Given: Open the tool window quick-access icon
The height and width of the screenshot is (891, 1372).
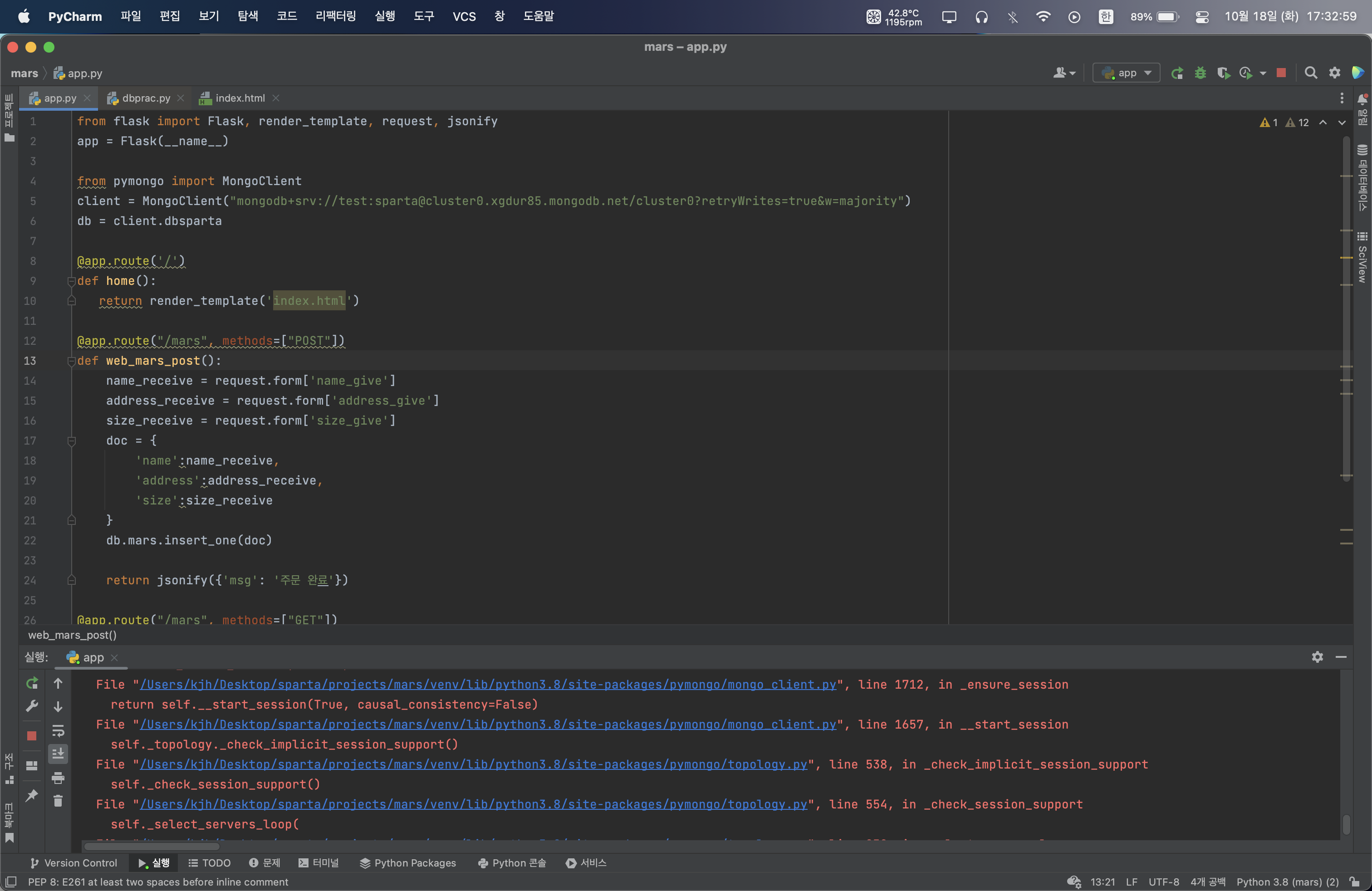Looking at the screenshot, I should [10, 882].
